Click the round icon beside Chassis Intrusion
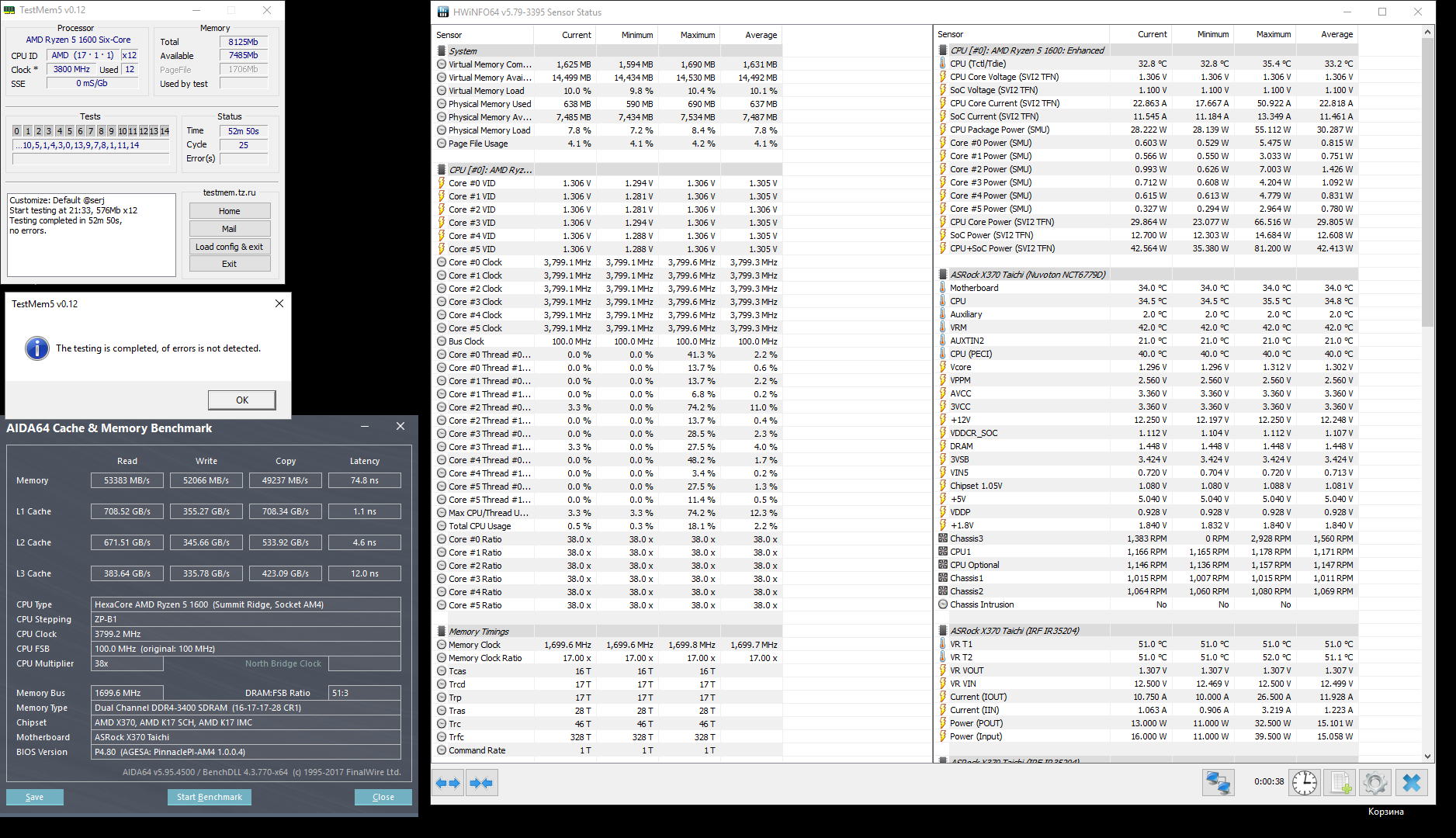This screenshot has height=838, width=1456. 943,604
